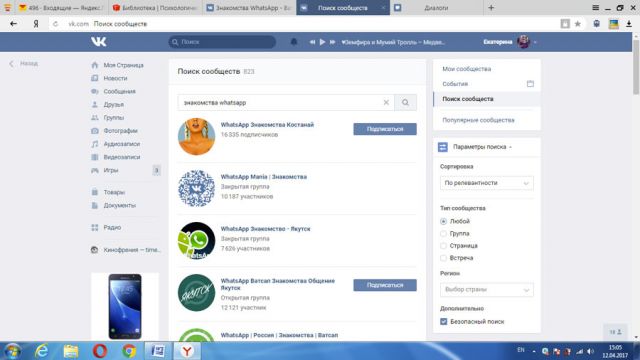The height and width of the screenshot is (360, 640).
Task: Skip to next track in header player
Action: (x=332, y=42)
